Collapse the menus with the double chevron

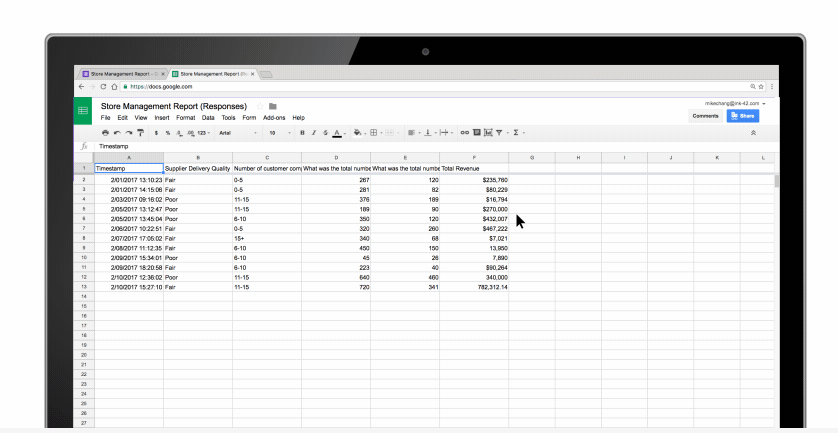coord(754,133)
